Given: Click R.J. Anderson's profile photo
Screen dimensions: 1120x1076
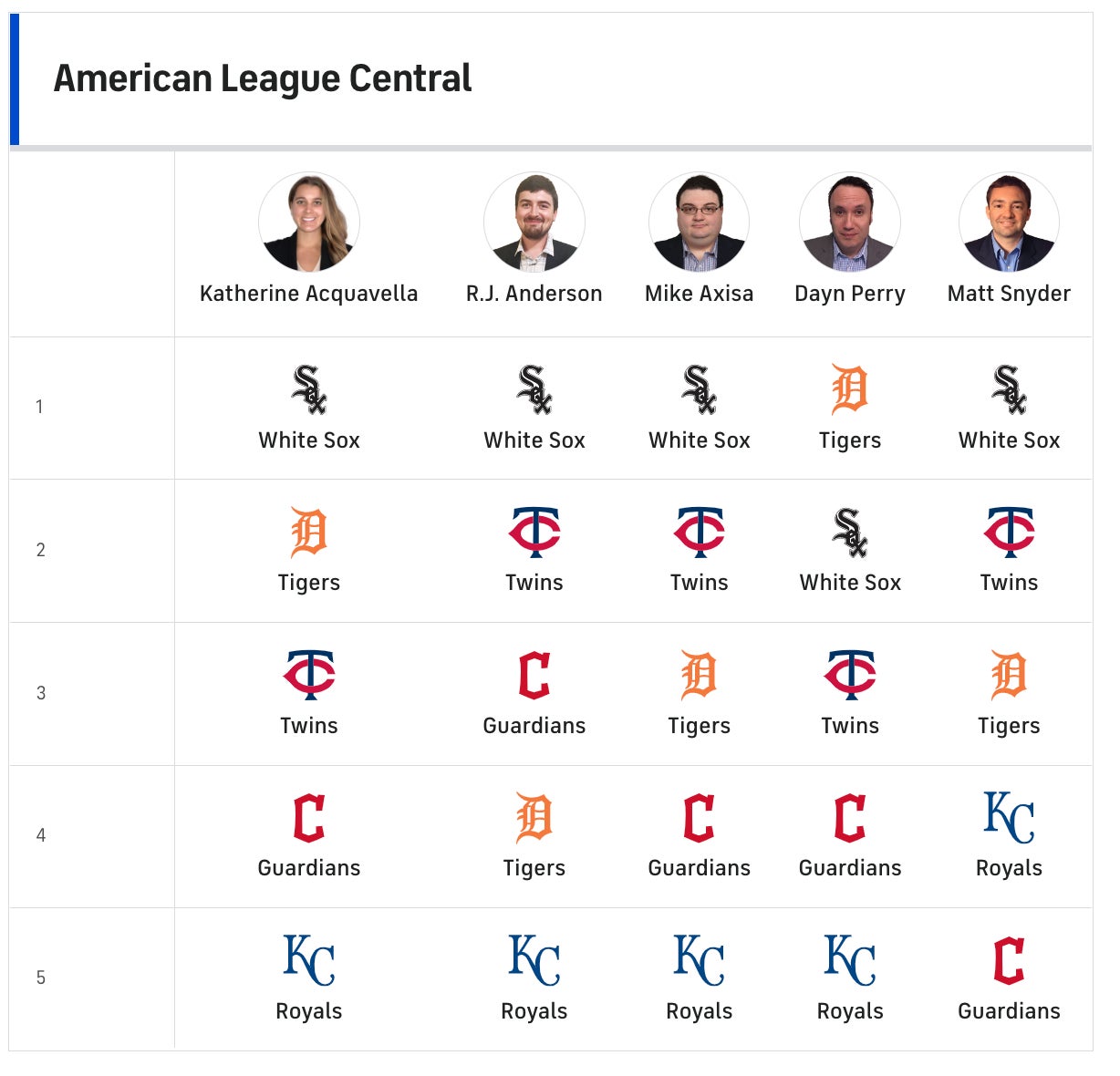Looking at the screenshot, I should pyautogui.click(x=534, y=222).
